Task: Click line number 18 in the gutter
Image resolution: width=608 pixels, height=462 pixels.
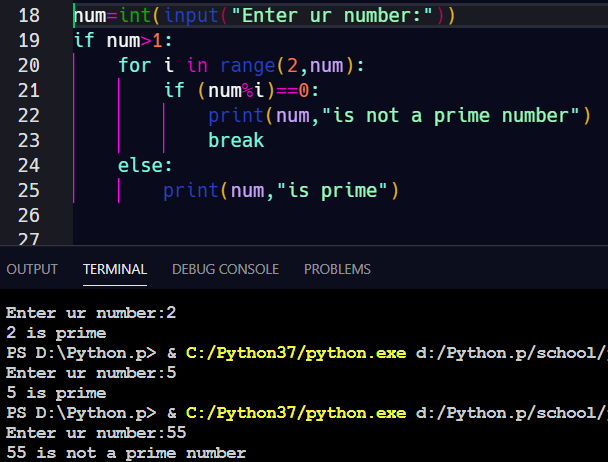Action: (x=28, y=15)
